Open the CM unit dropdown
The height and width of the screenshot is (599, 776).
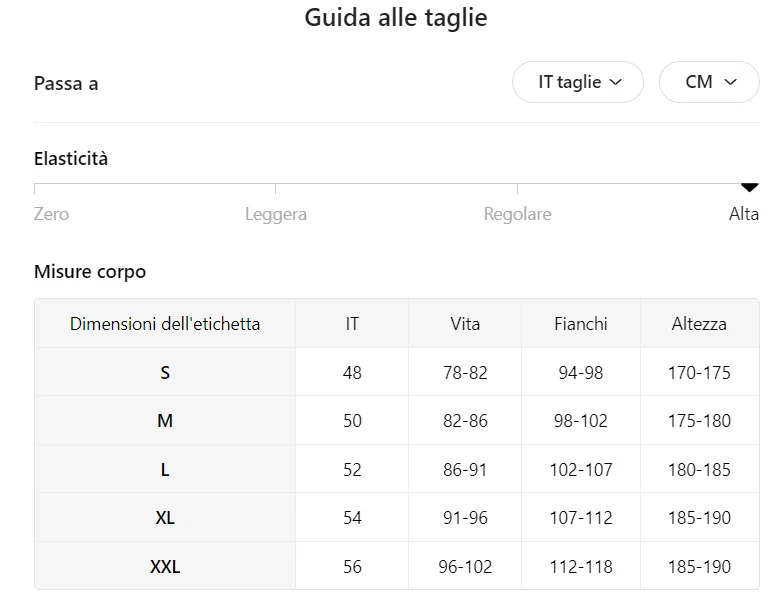(709, 82)
